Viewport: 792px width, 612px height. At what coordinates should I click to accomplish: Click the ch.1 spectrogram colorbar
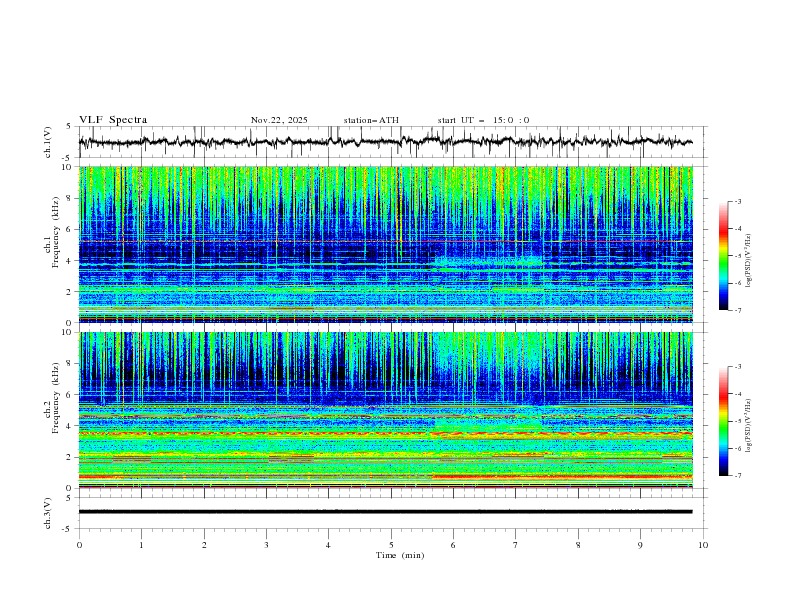coord(723,256)
